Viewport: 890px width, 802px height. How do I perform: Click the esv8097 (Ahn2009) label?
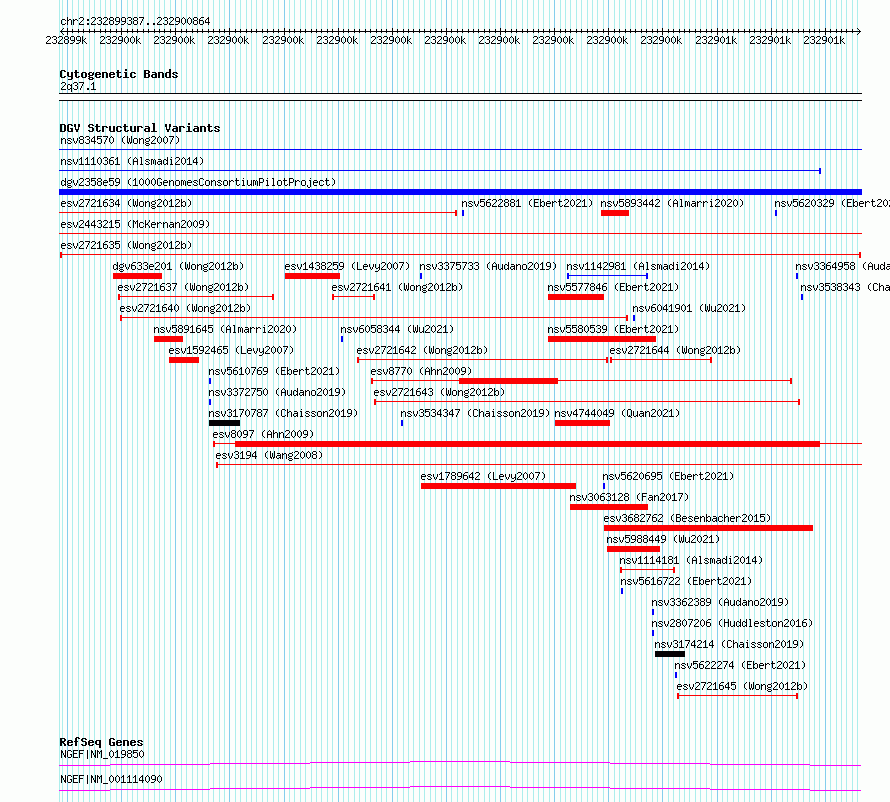(263, 434)
